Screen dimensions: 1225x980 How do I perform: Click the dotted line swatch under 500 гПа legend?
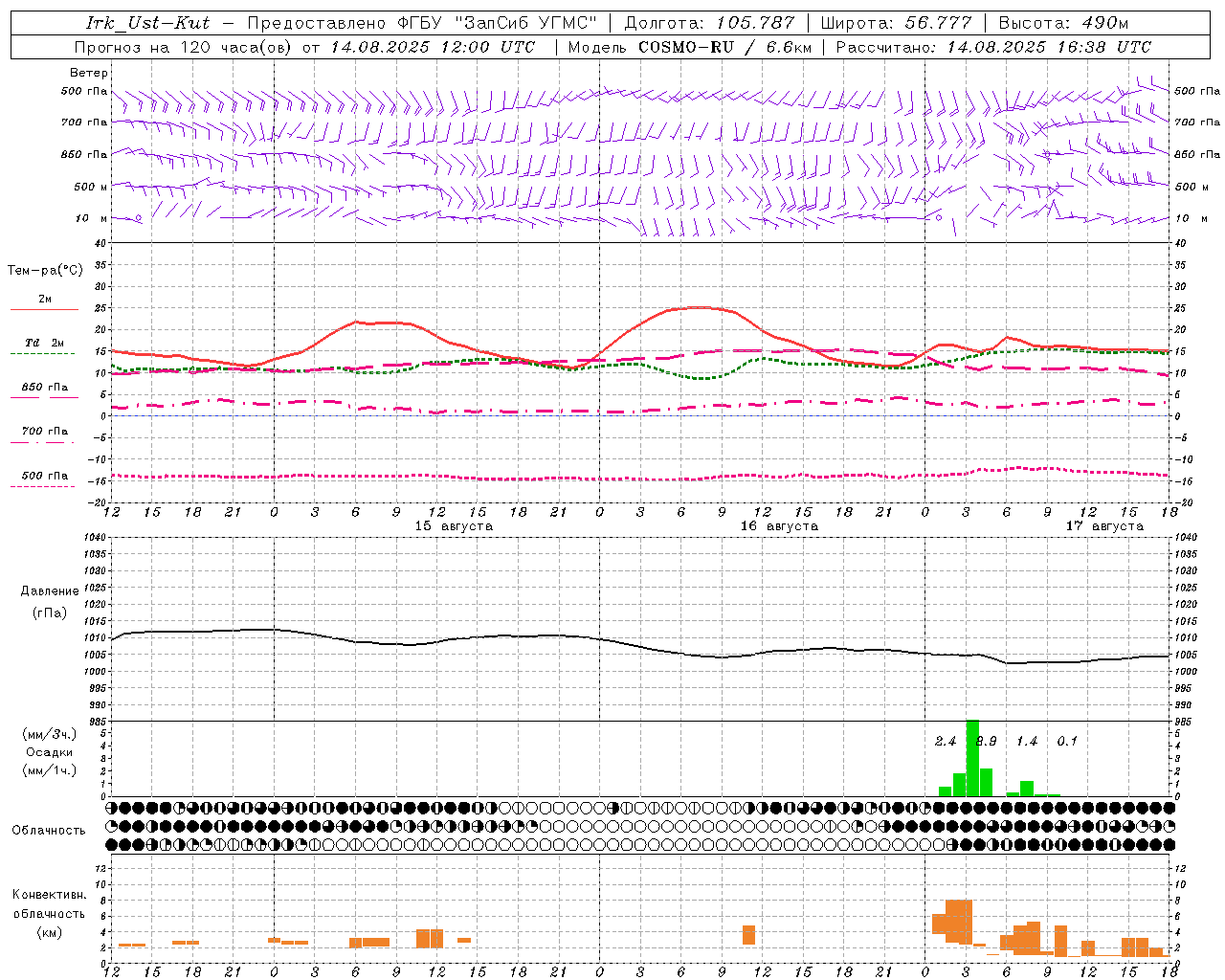42,486
